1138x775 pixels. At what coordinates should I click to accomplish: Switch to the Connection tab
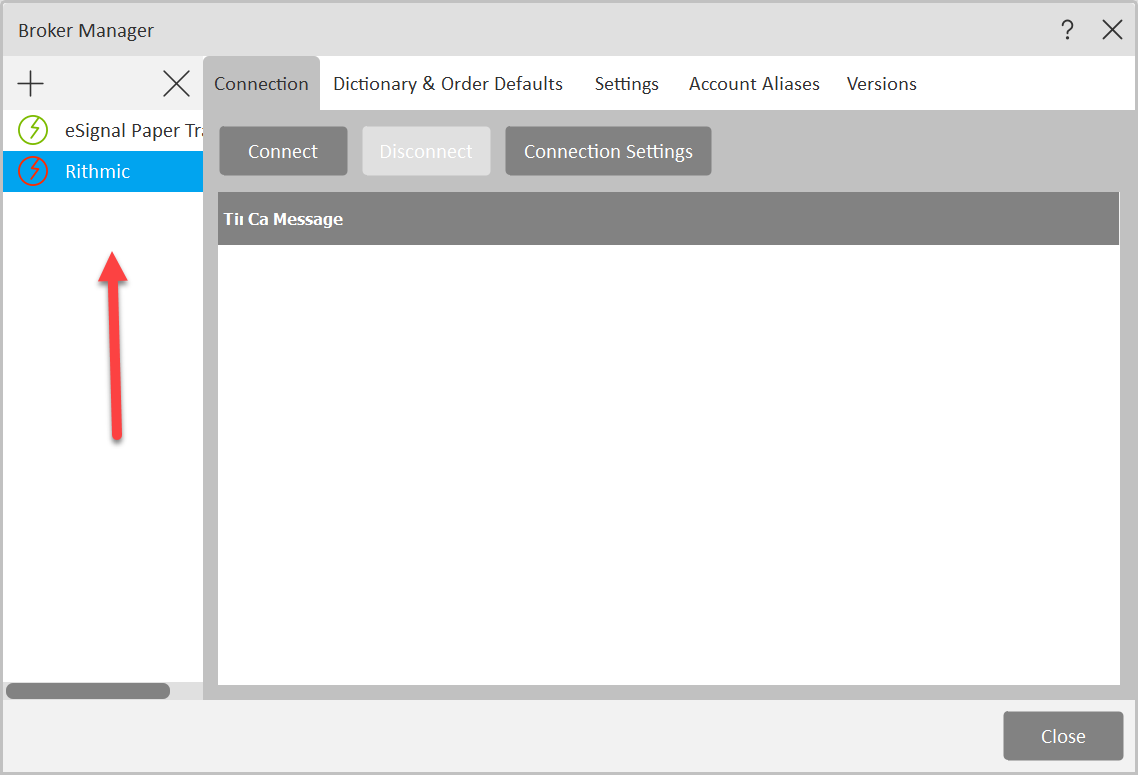(261, 84)
